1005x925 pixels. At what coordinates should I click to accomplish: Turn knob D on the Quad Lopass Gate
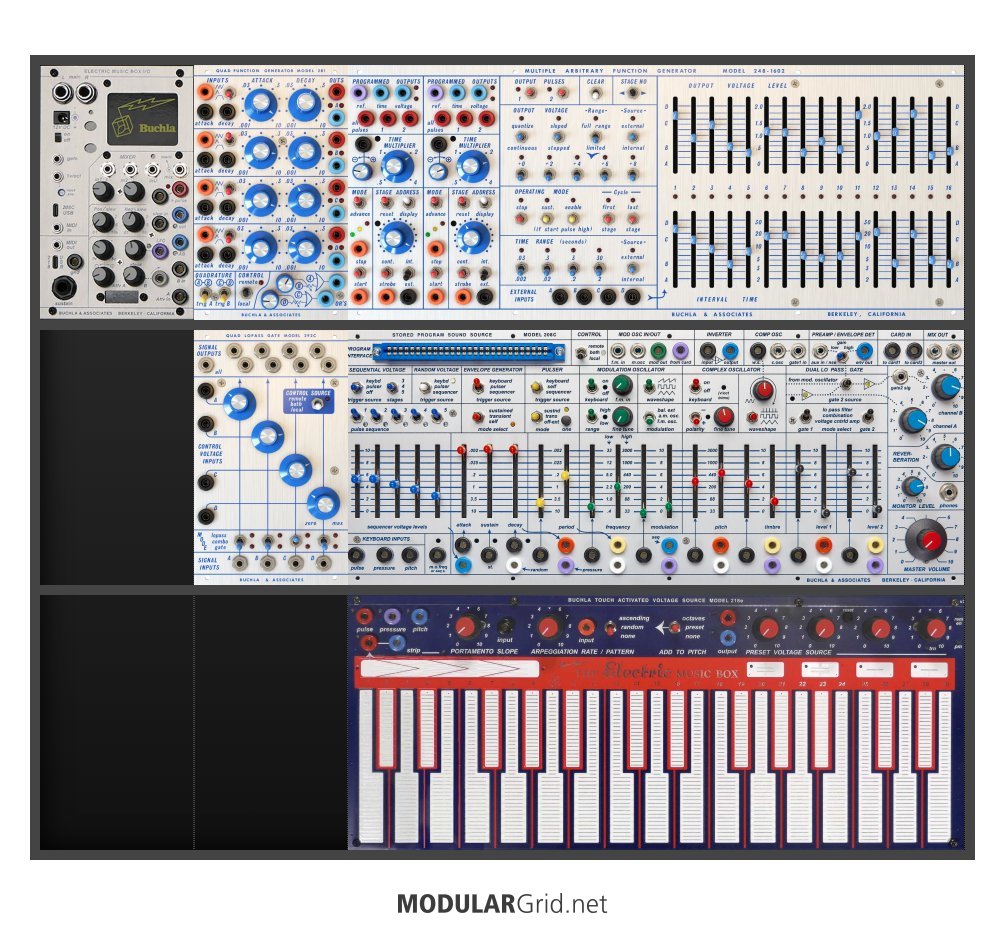(x=323, y=503)
